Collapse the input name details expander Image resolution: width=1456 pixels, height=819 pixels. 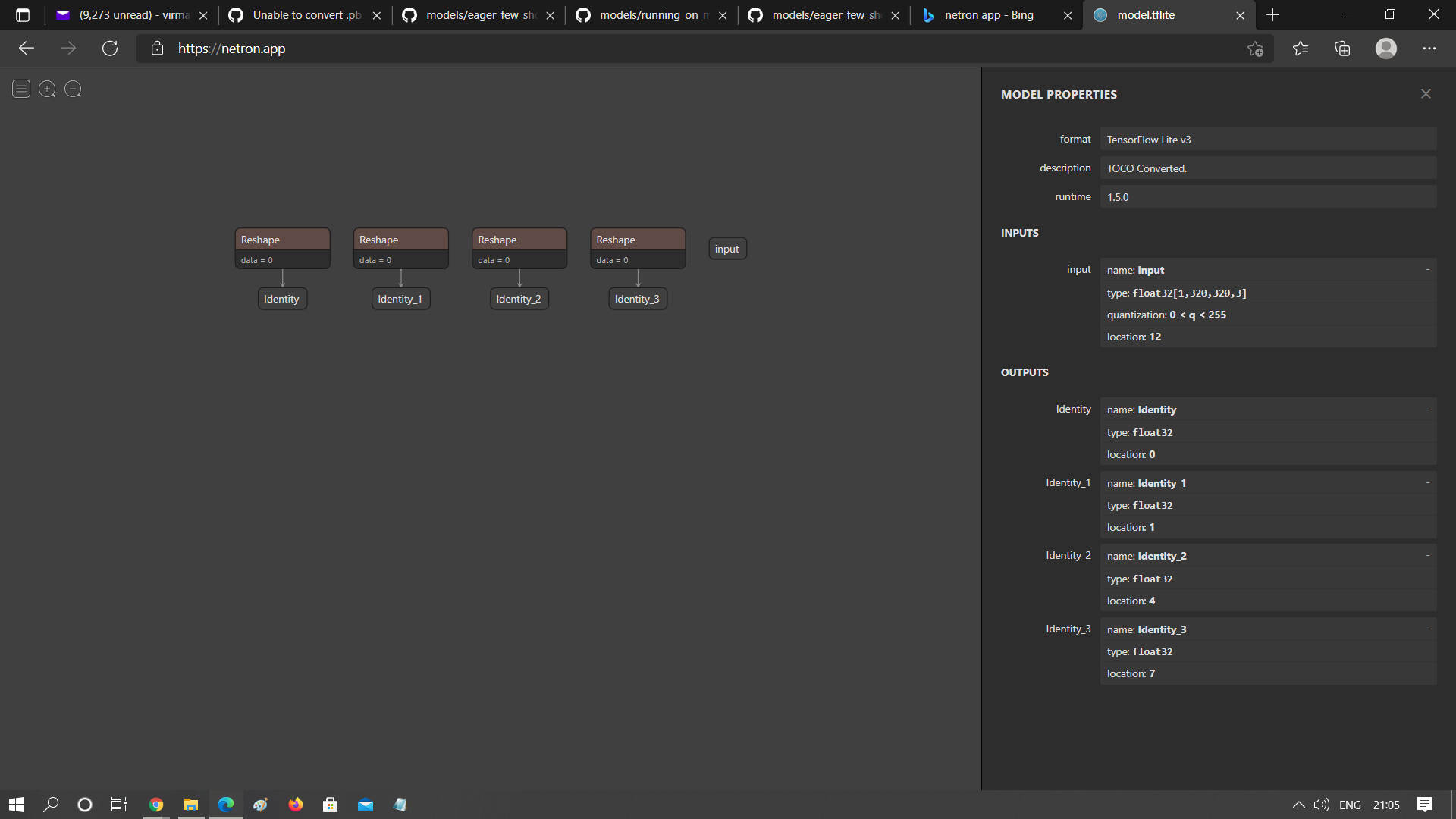[1427, 270]
